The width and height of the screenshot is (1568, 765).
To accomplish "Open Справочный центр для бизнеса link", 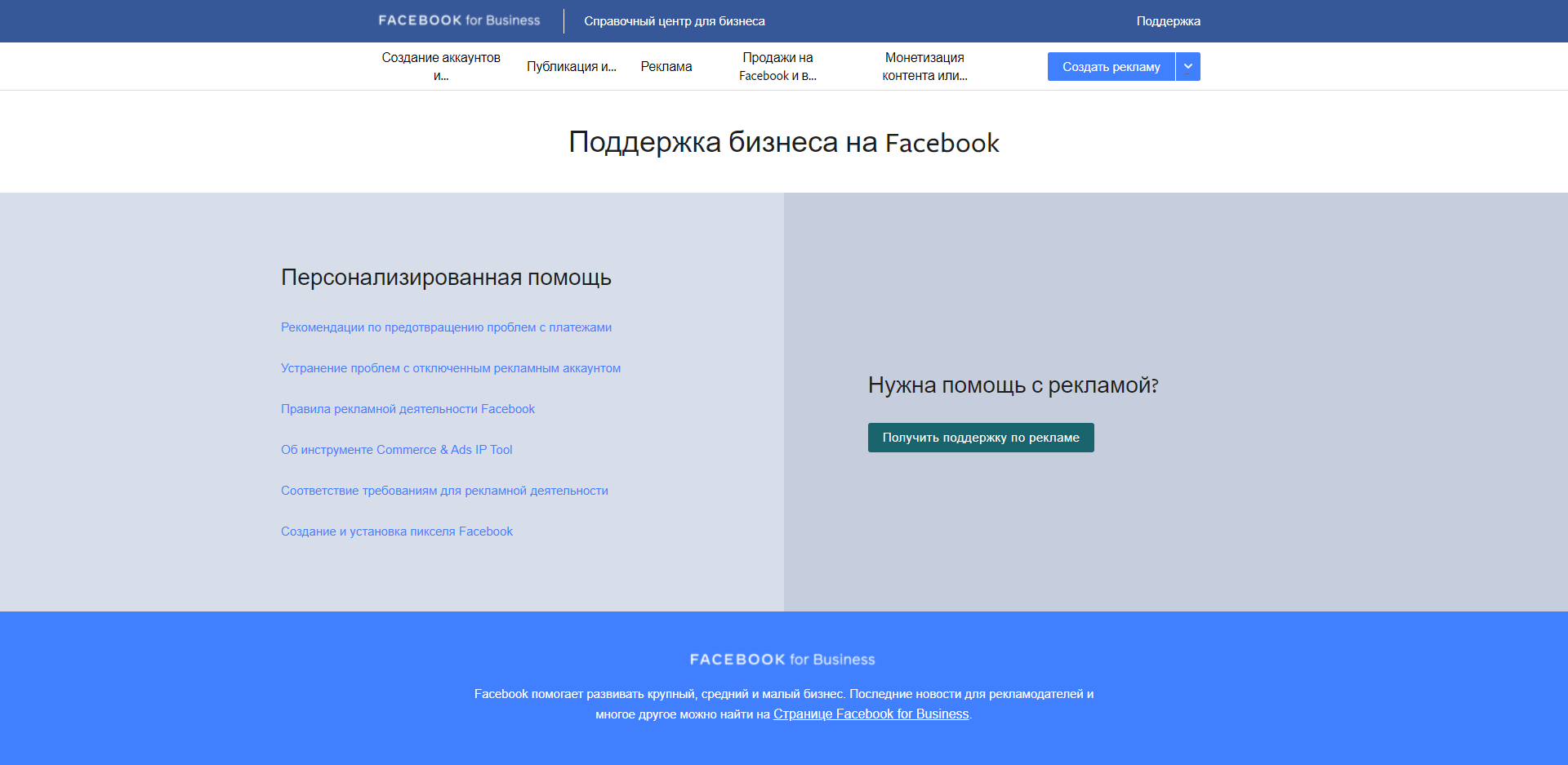I will pos(675,21).
